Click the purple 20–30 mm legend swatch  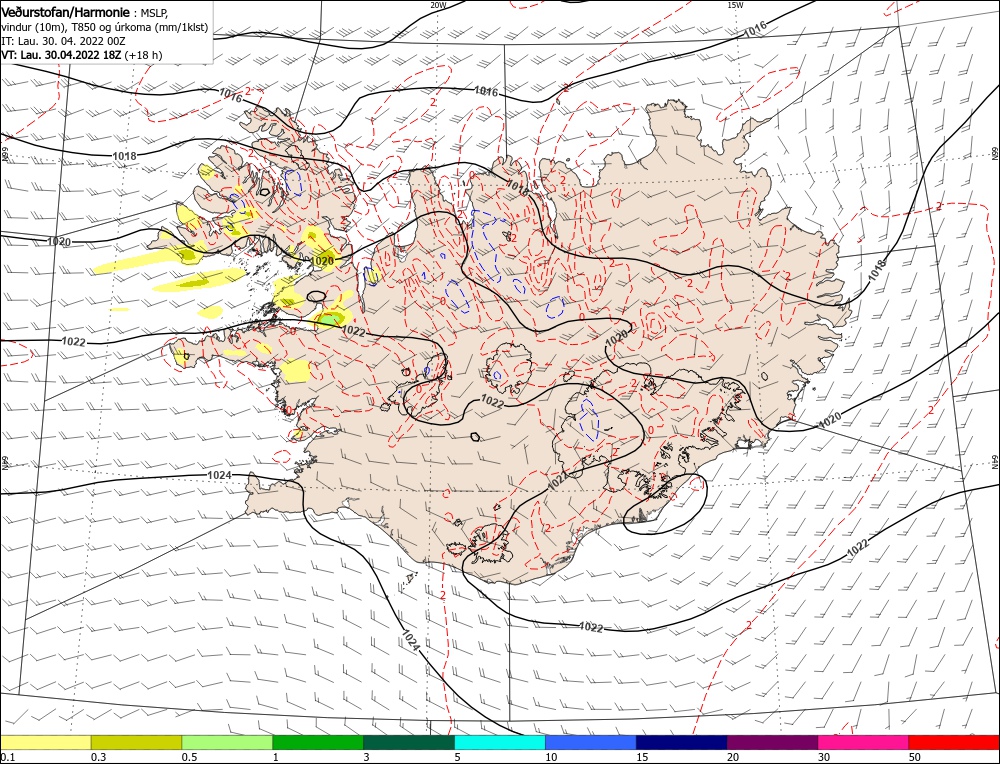pyautogui.click(x=772, y=742)
